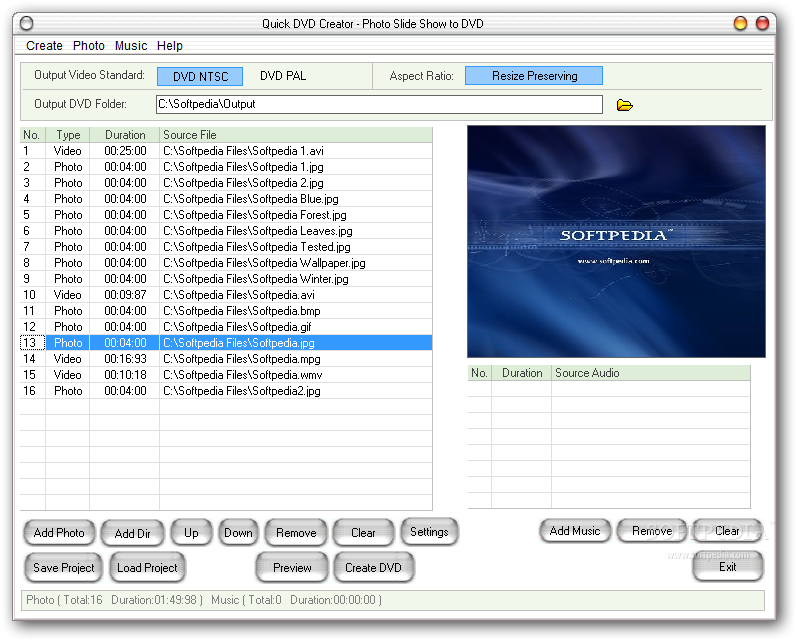Click the Type column header
Image resolution: width=797 pixels, height=641 pixels.
(x=68, y=135)
